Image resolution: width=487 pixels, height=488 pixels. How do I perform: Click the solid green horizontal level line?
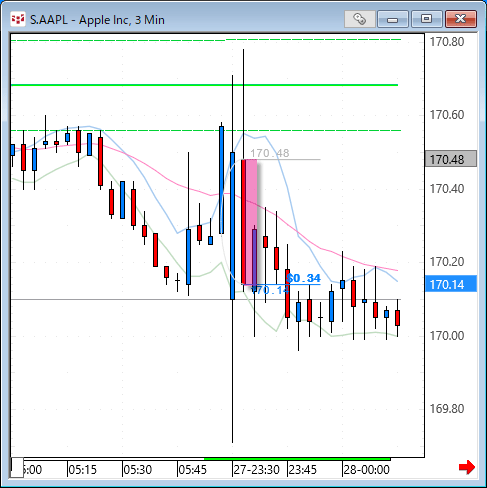204,85
